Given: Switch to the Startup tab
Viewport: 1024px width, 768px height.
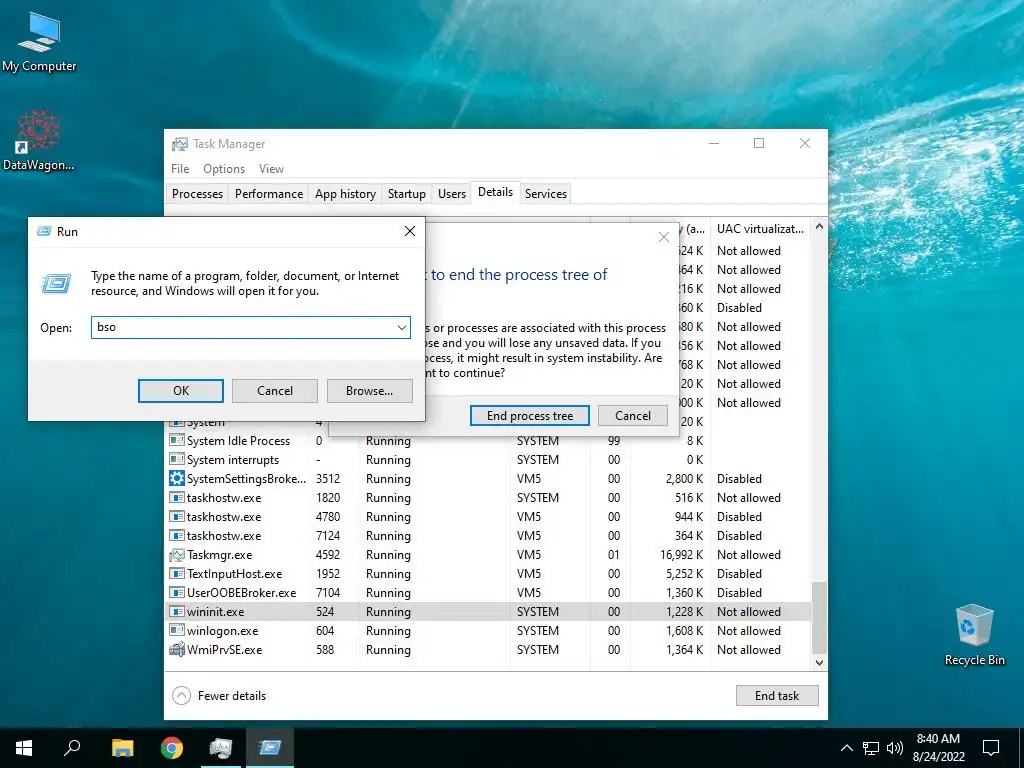Looking at the screenshot, I should [407, 194].
